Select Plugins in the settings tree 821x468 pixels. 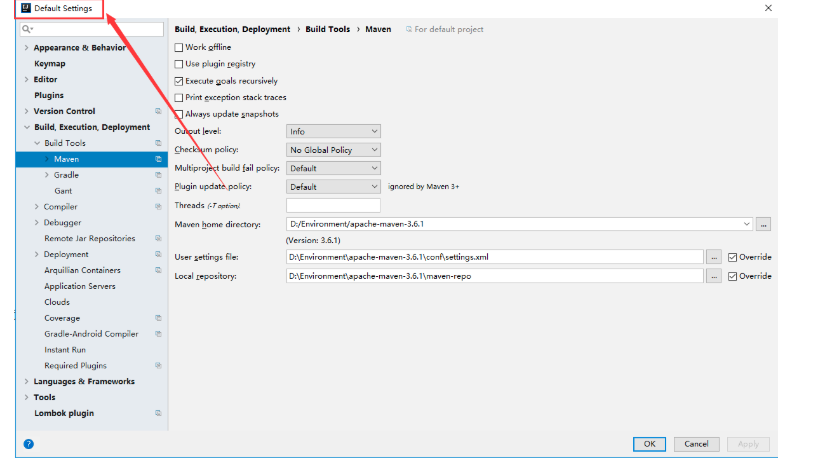(x=49, y=95)
